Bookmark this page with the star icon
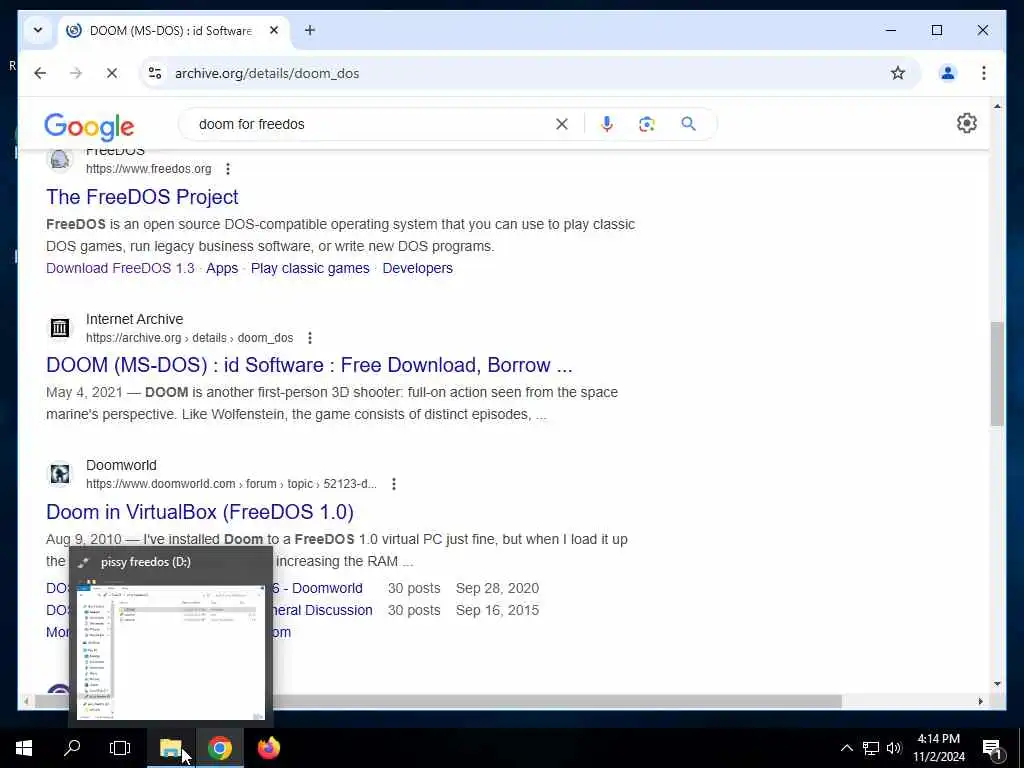The height and width of the screenshot is (768, 1024). tap(898, 73)
